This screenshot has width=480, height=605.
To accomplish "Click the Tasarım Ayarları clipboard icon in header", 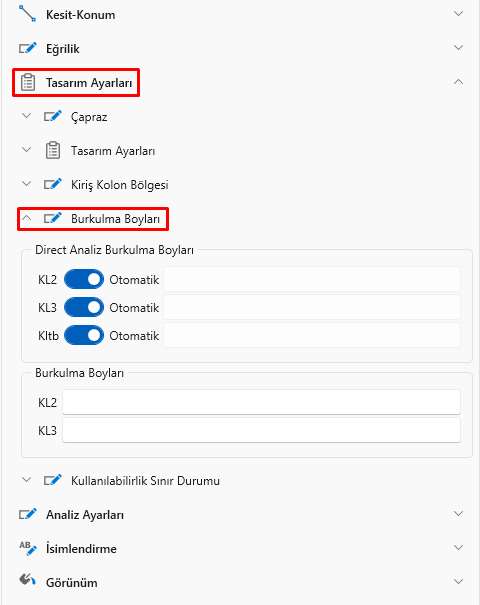I will coord(28,82).
